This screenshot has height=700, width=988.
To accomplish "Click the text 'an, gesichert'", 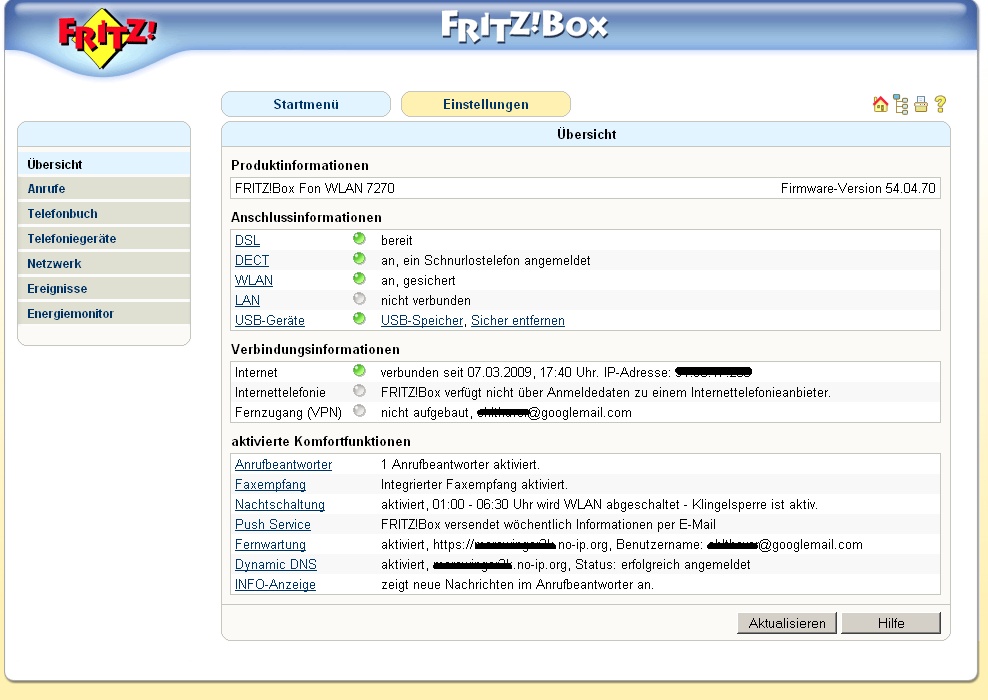I will pyautogui.click(x=418, y=280).
